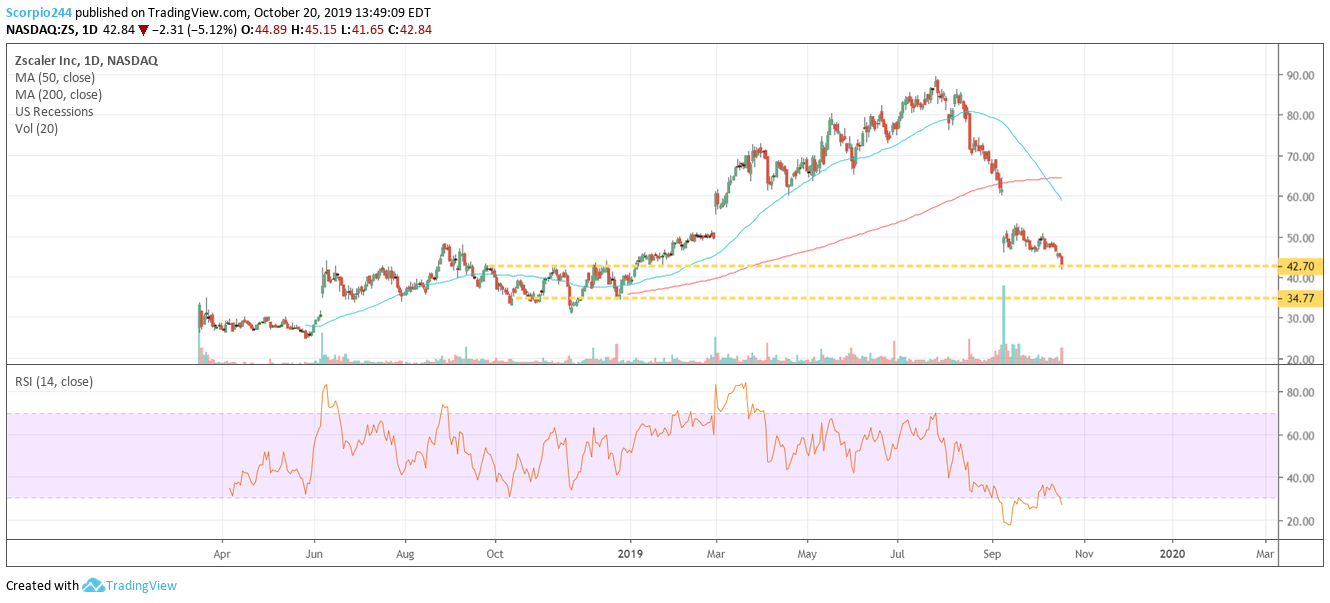This screenshot has width=1330, height=603.
Task: Click the tall September volume spike bar
Action: point(1003,324)
